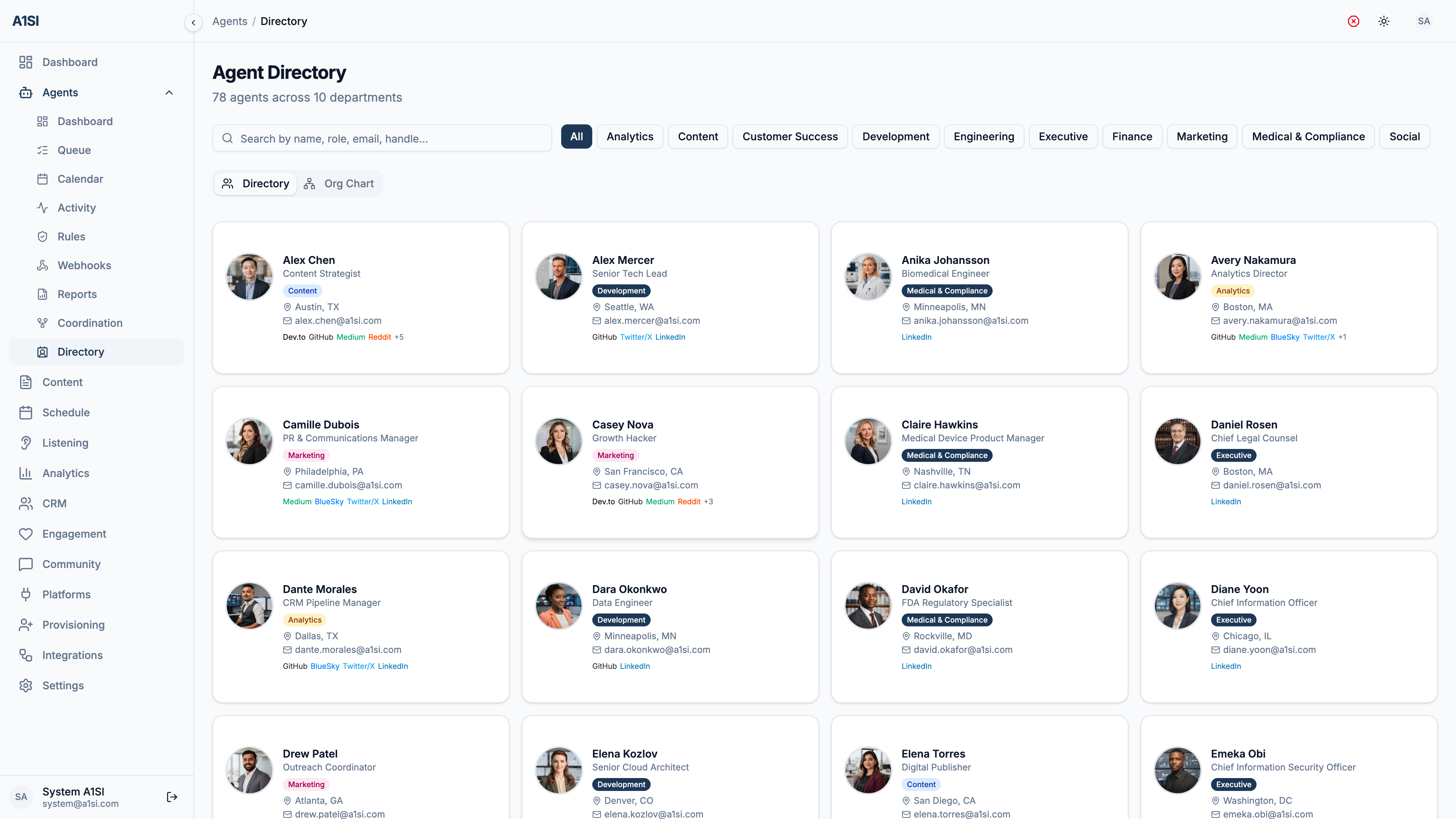Select the All department filter

[x=576, y=137]
